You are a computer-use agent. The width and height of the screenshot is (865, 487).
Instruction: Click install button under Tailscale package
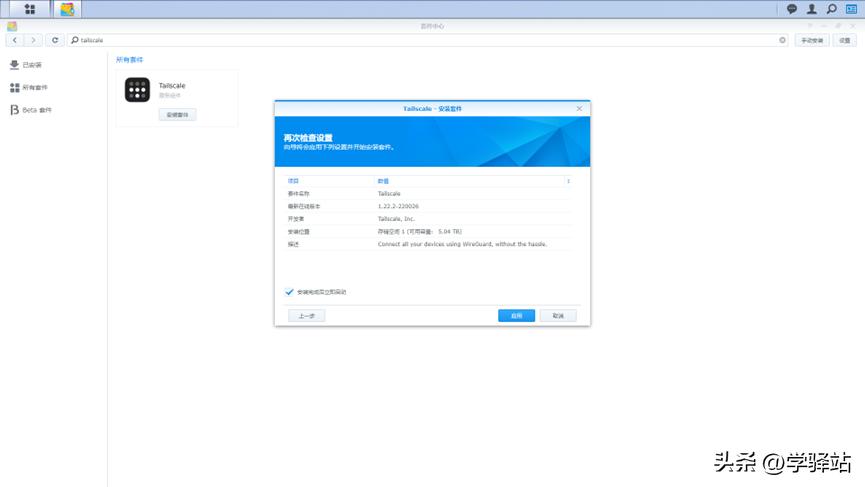(177, 115)
